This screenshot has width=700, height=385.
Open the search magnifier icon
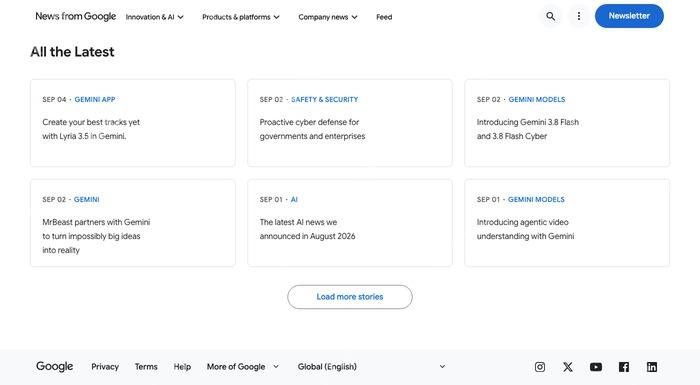click(550, 17)
